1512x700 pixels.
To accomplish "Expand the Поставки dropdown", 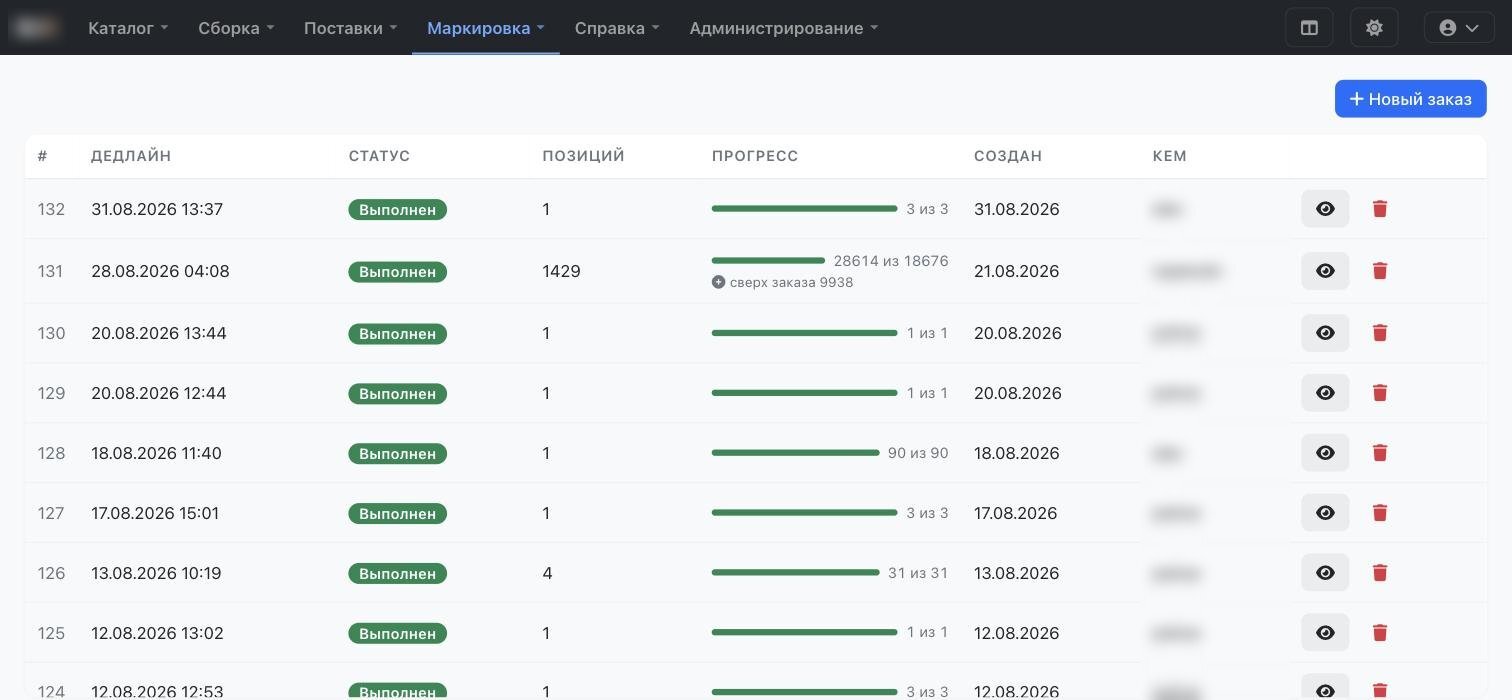I will (350, 28).
